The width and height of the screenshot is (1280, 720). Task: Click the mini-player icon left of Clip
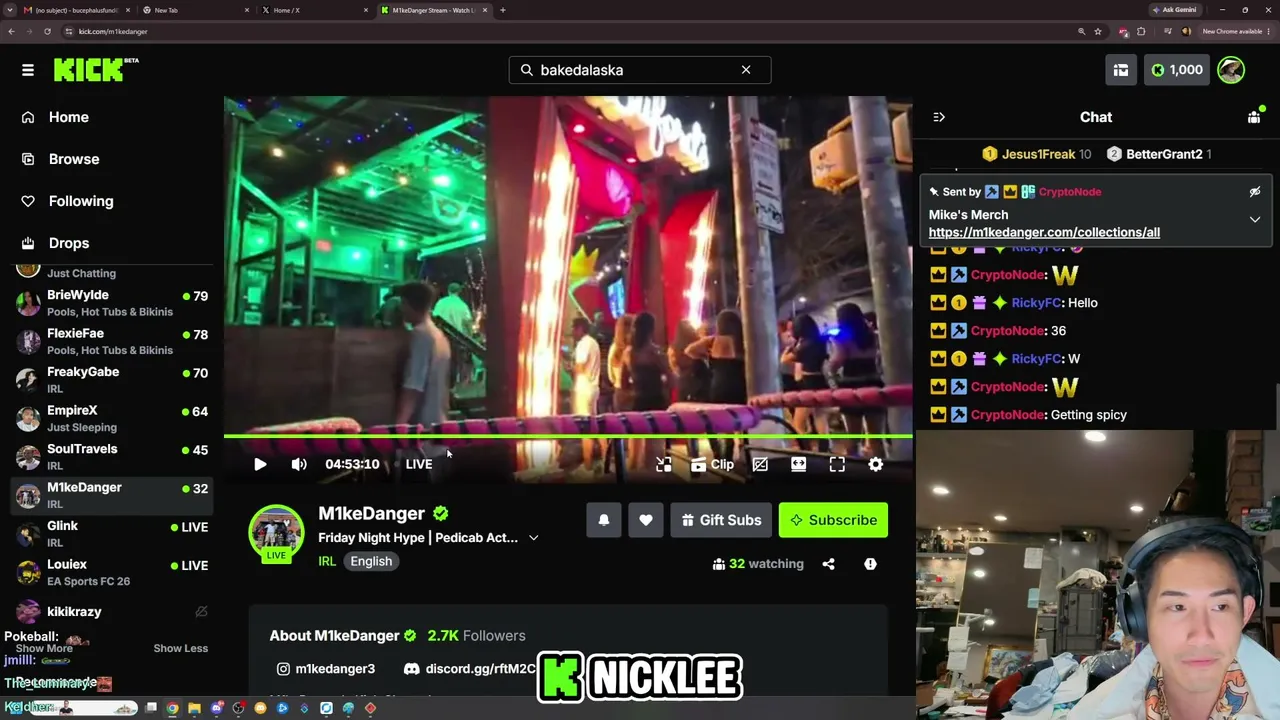pyautogui.click(x=664, y=464)
